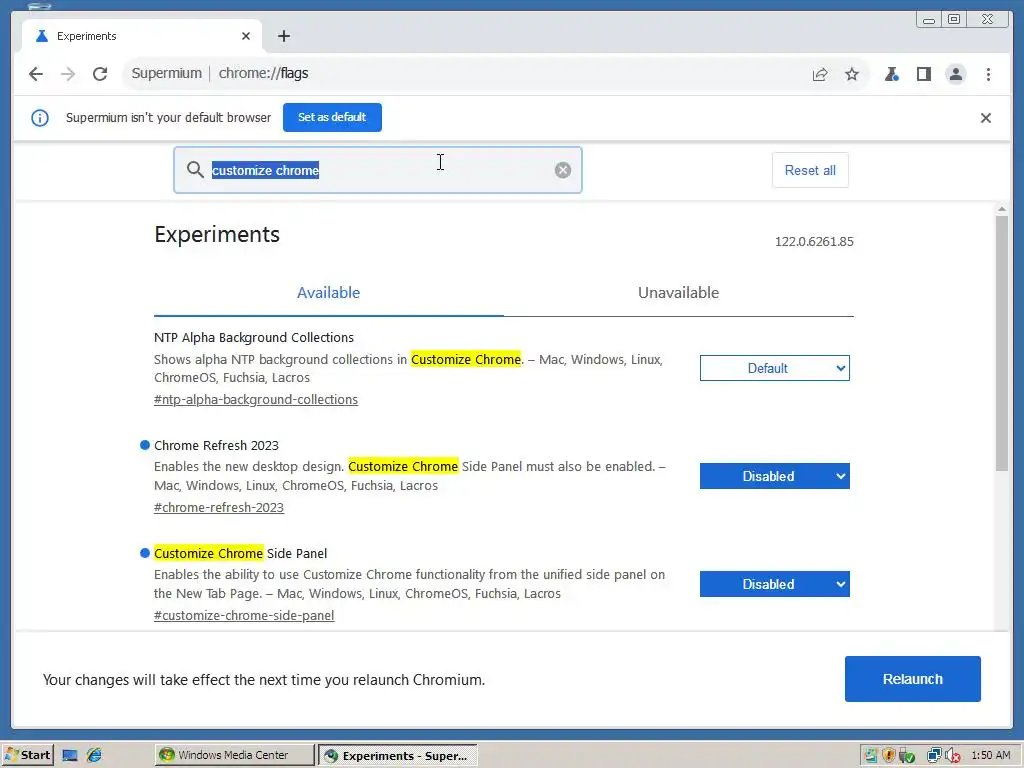
Task: Go back using the browser back arrow
Action: (x=36, y=74)
